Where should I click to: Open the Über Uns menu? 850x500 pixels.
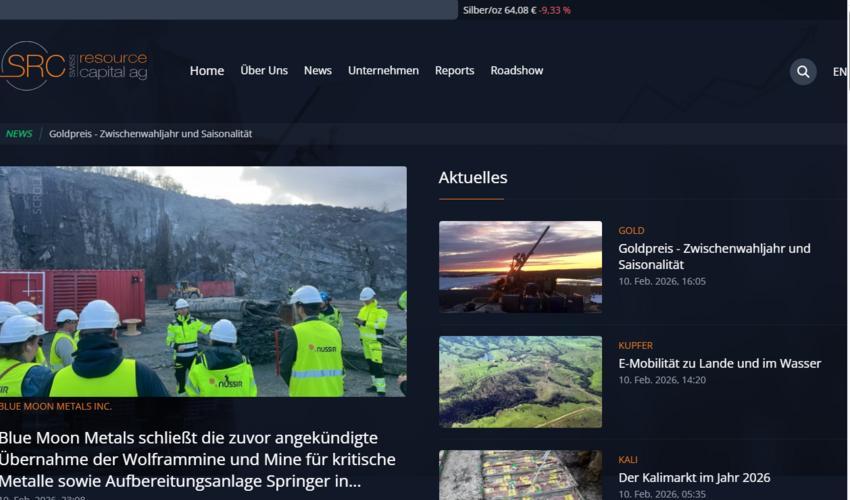pos(264,70)
